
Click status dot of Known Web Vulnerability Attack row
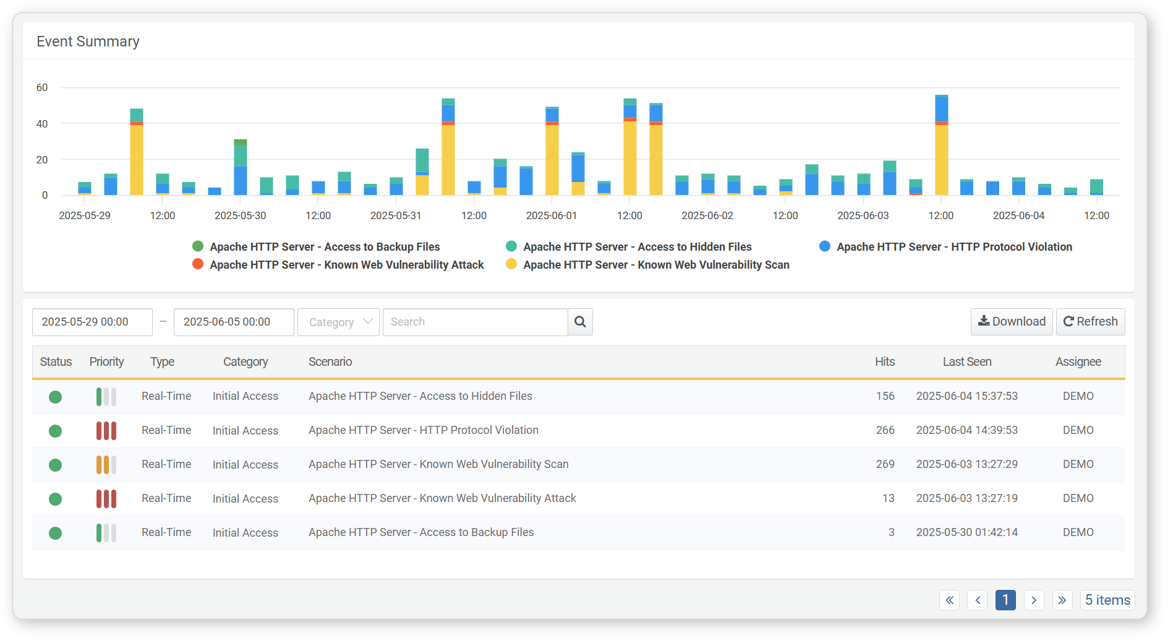[55, 499]
